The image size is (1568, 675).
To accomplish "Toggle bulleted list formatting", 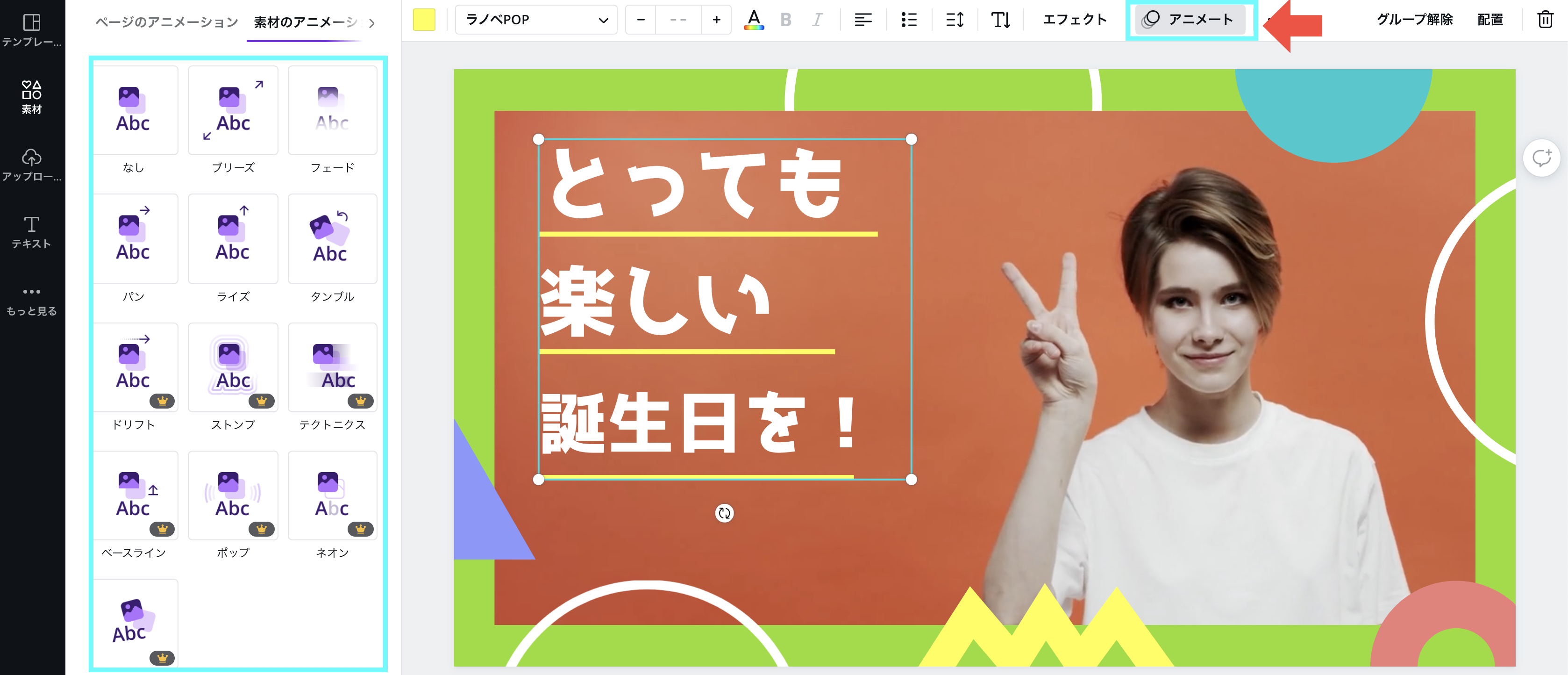I will 908,20.
